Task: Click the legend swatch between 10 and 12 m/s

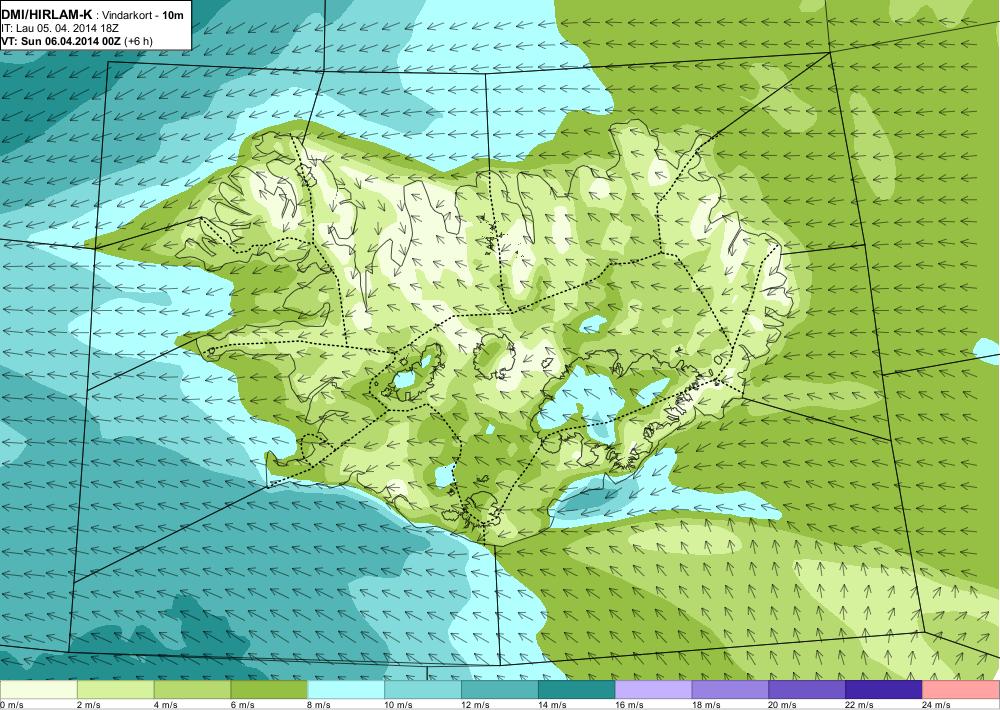Action: pyautogui.click(x=423, y=690)
